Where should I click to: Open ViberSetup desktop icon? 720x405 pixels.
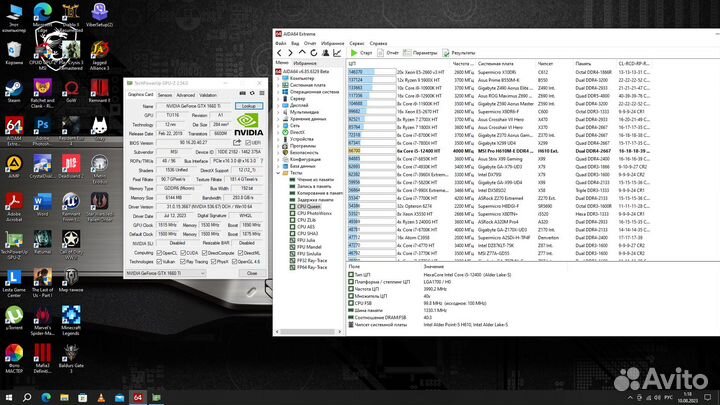pyautogui.click(x=99, y=15)
